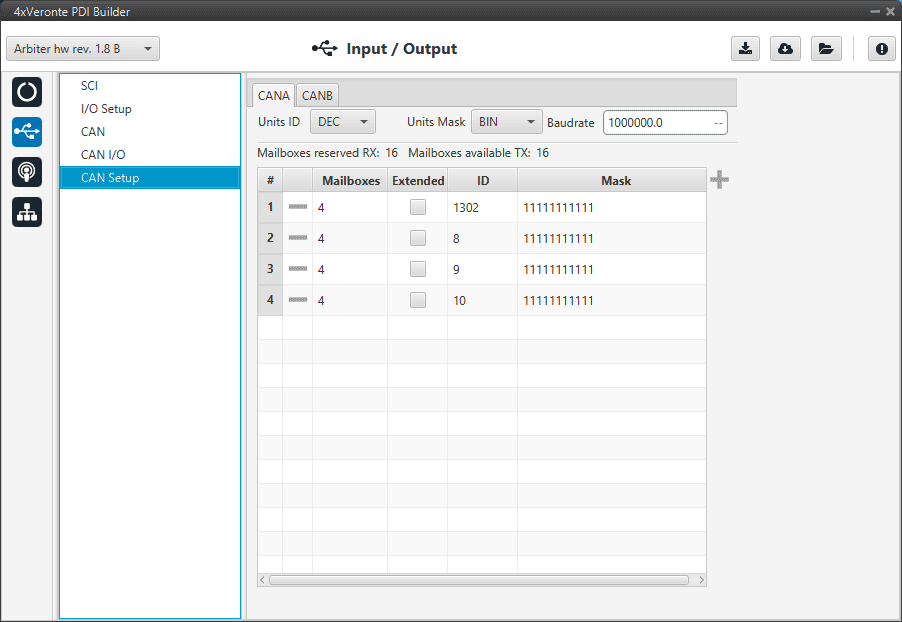Click the Mask column header
902x622 pixels.
(x=612, y=181)
